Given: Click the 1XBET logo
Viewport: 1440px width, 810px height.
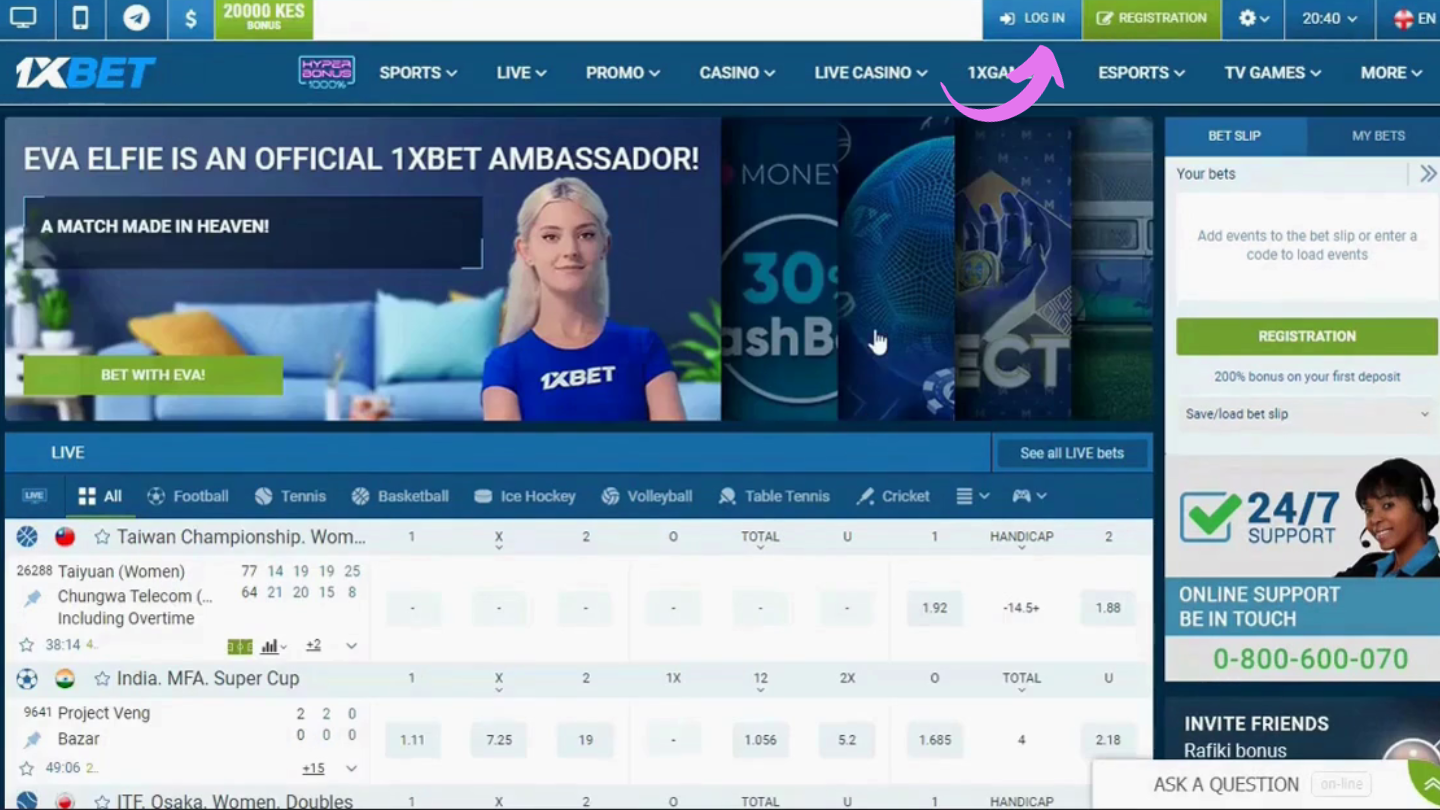Looking at the screenshot, I should coord(85,72).
